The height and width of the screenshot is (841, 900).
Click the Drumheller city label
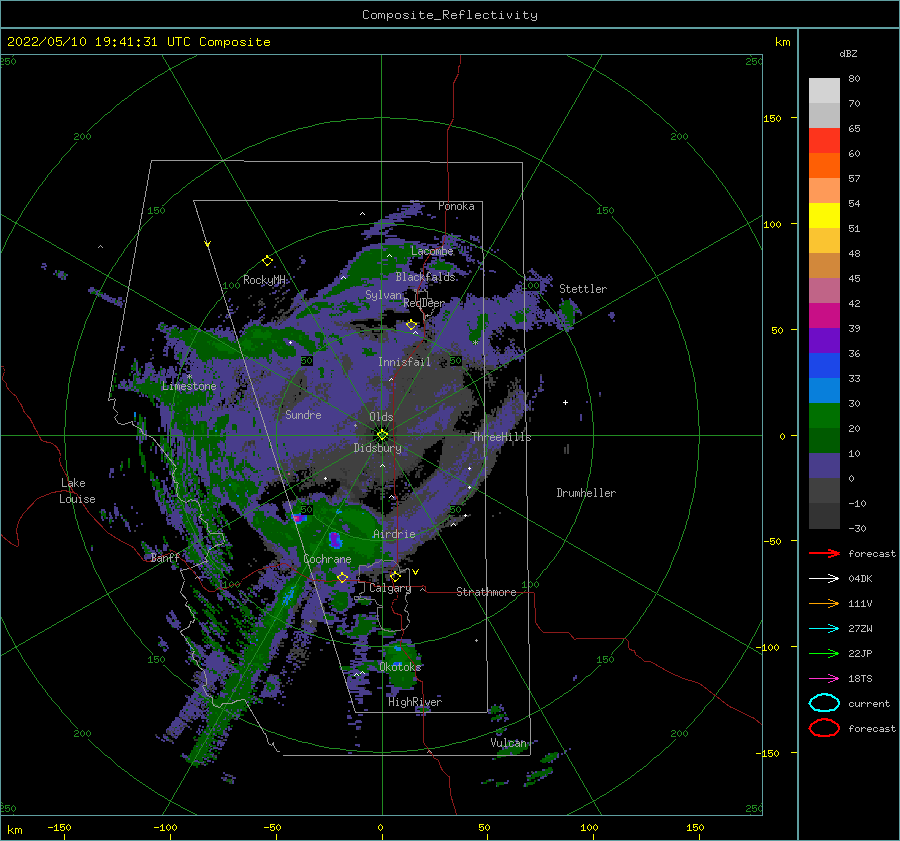tap(586, 493)
